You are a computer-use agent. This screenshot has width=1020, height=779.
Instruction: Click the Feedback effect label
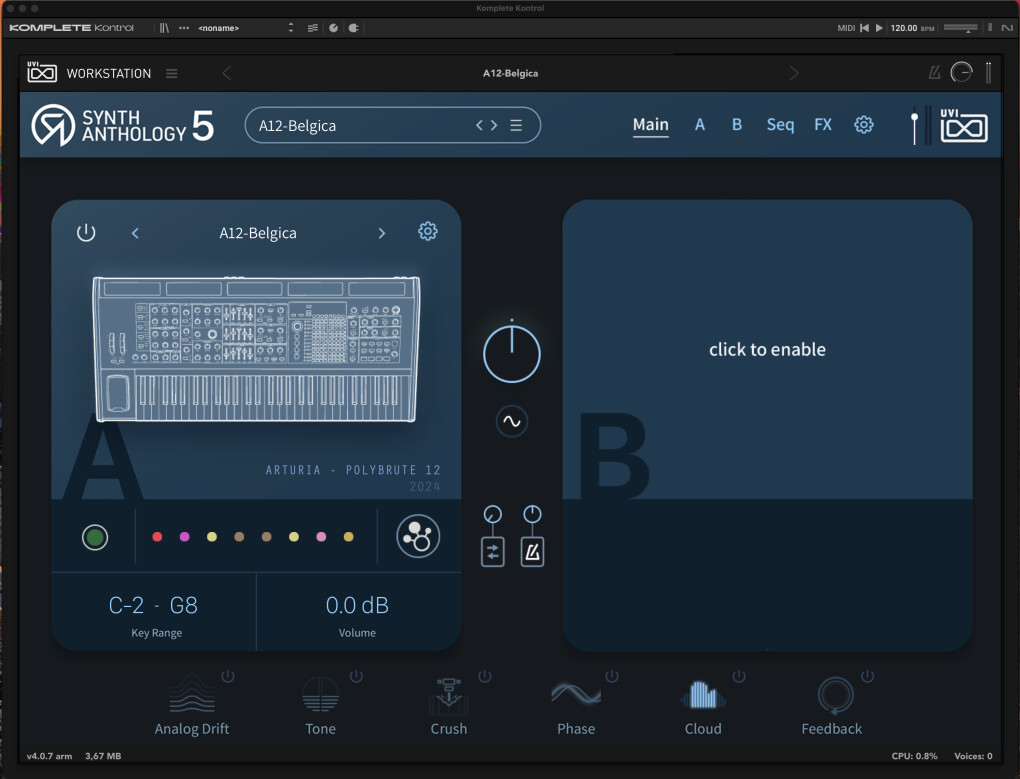pyautogui.click(x=831, y=728)
